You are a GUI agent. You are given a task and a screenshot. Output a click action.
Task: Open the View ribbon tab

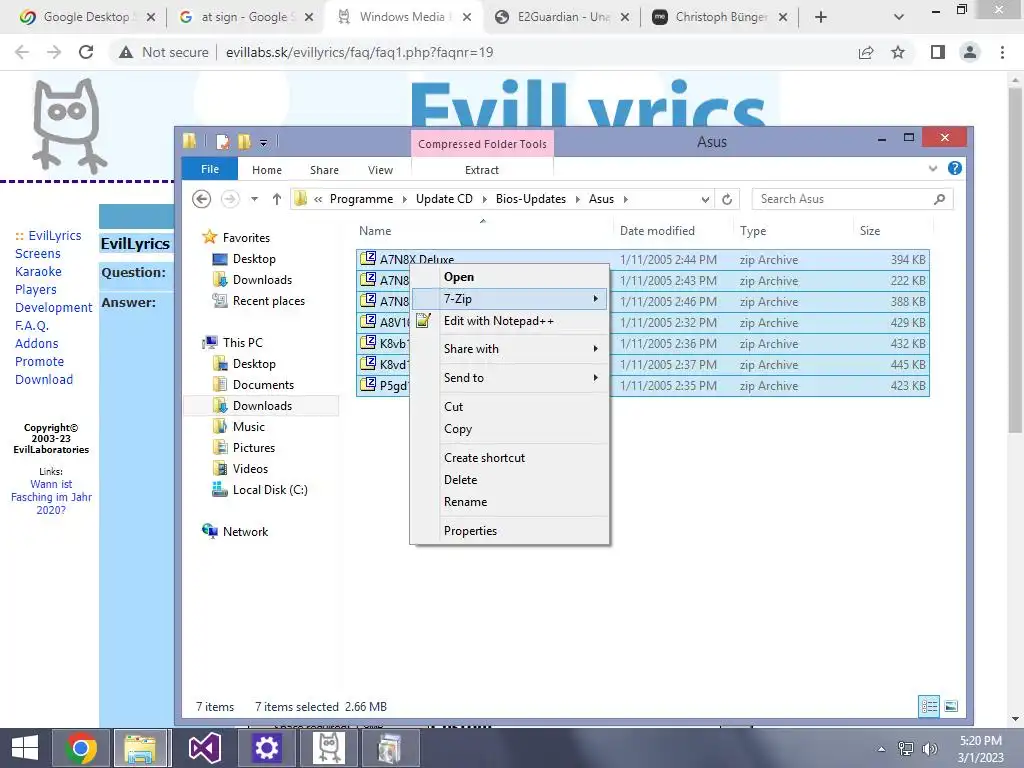[x=380, y=170]
